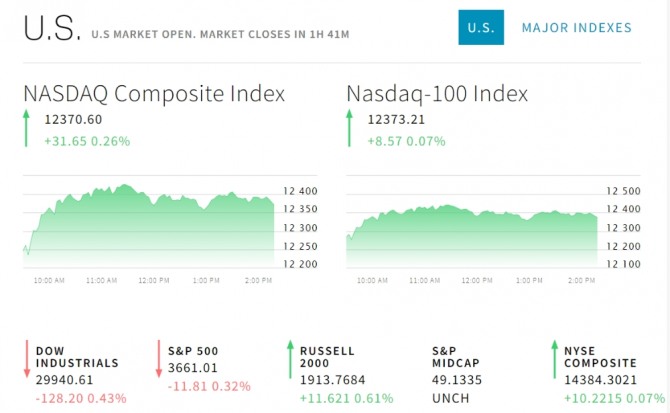
Task: Open the Dow Industrials index link
Action: (x=77, y=357)
